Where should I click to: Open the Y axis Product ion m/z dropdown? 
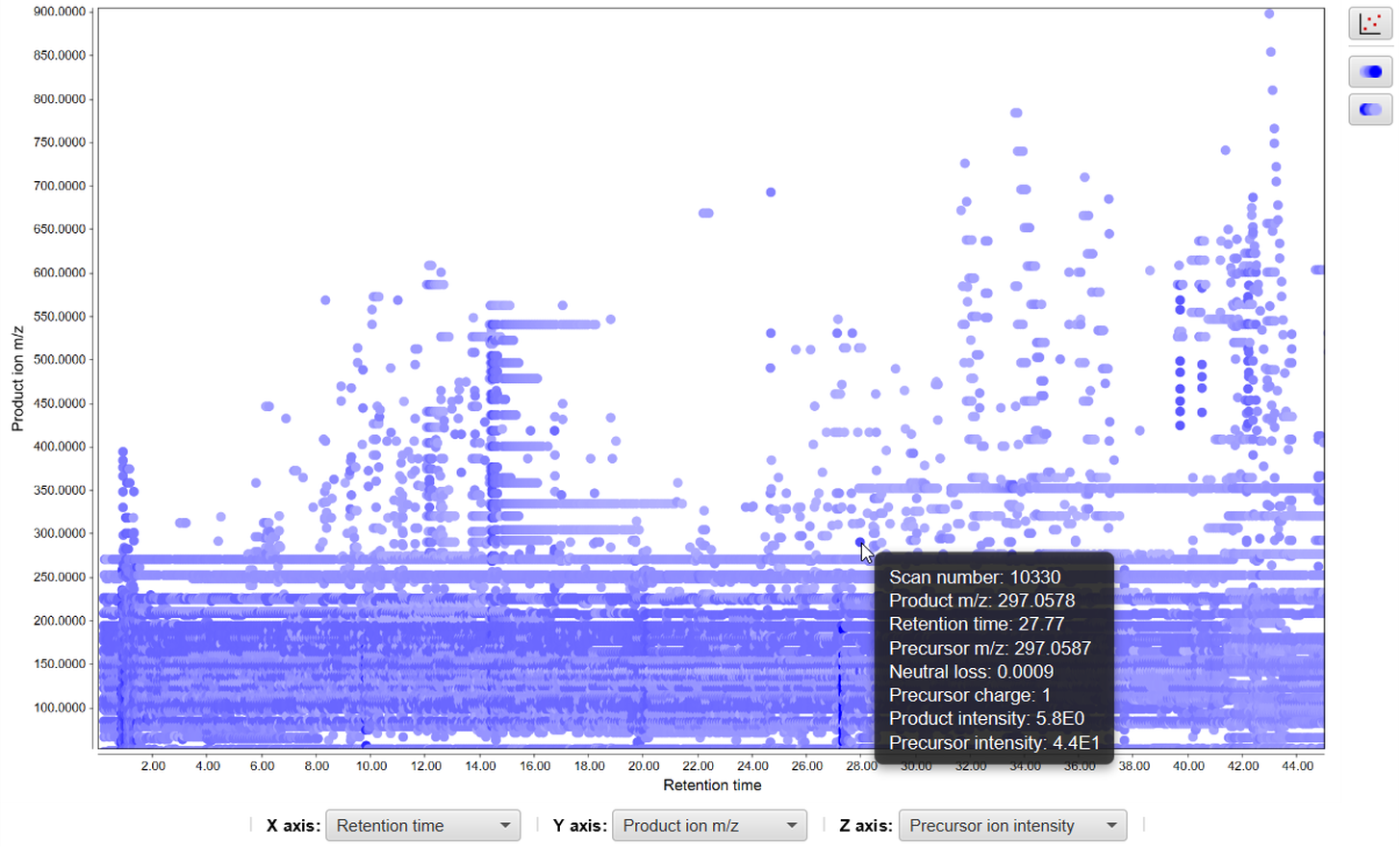click(x=709, y=826)
